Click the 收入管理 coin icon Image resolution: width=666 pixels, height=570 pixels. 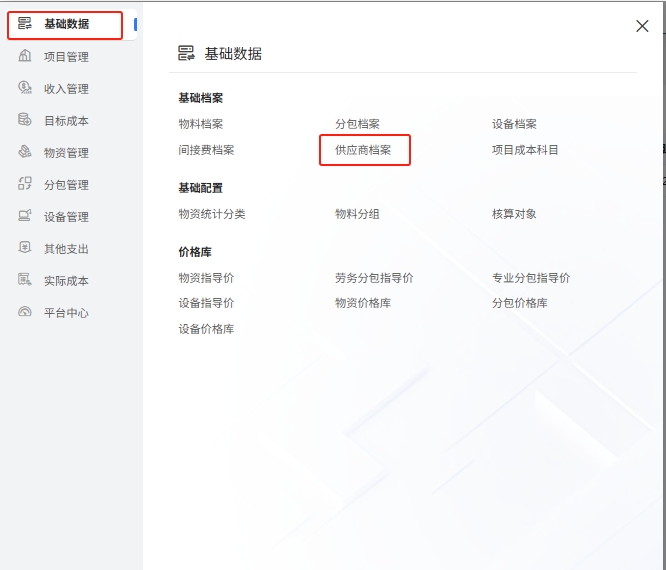(25, 88)
